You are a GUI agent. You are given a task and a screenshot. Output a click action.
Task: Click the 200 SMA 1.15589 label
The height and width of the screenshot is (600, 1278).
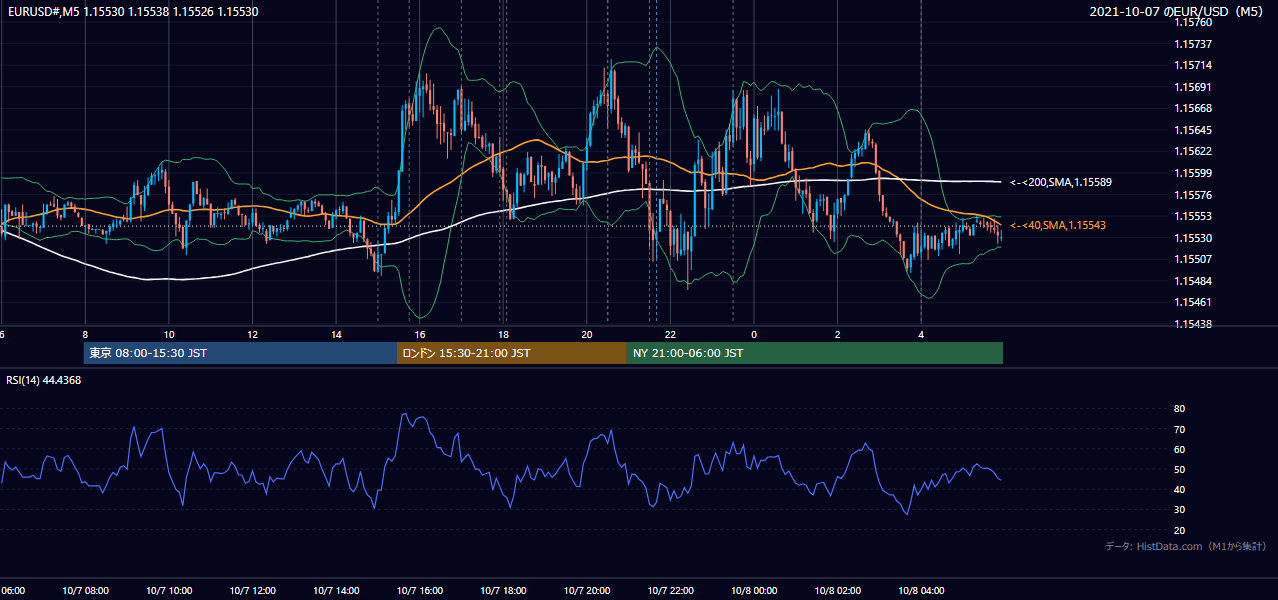pos(1061,183)
